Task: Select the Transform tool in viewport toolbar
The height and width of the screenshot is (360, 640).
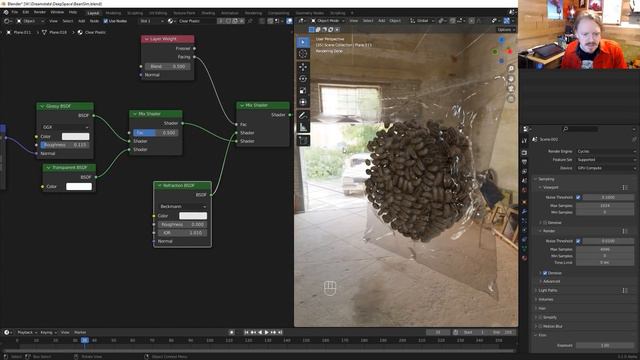Action: 303,102
